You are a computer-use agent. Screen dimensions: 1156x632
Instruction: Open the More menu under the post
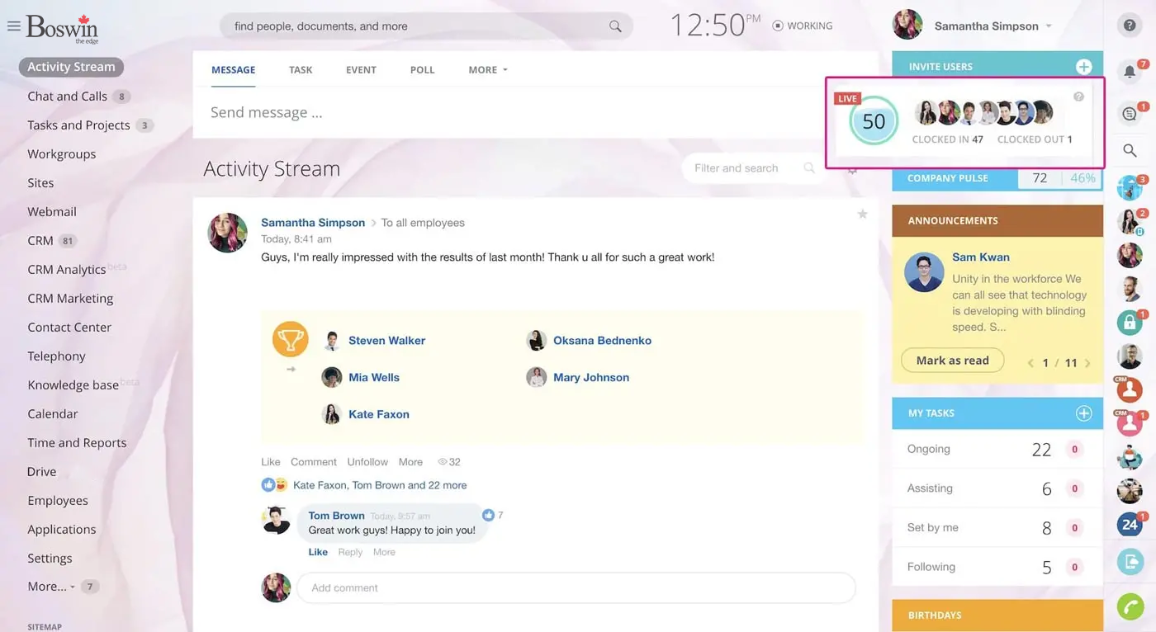[x=411, y=462]
